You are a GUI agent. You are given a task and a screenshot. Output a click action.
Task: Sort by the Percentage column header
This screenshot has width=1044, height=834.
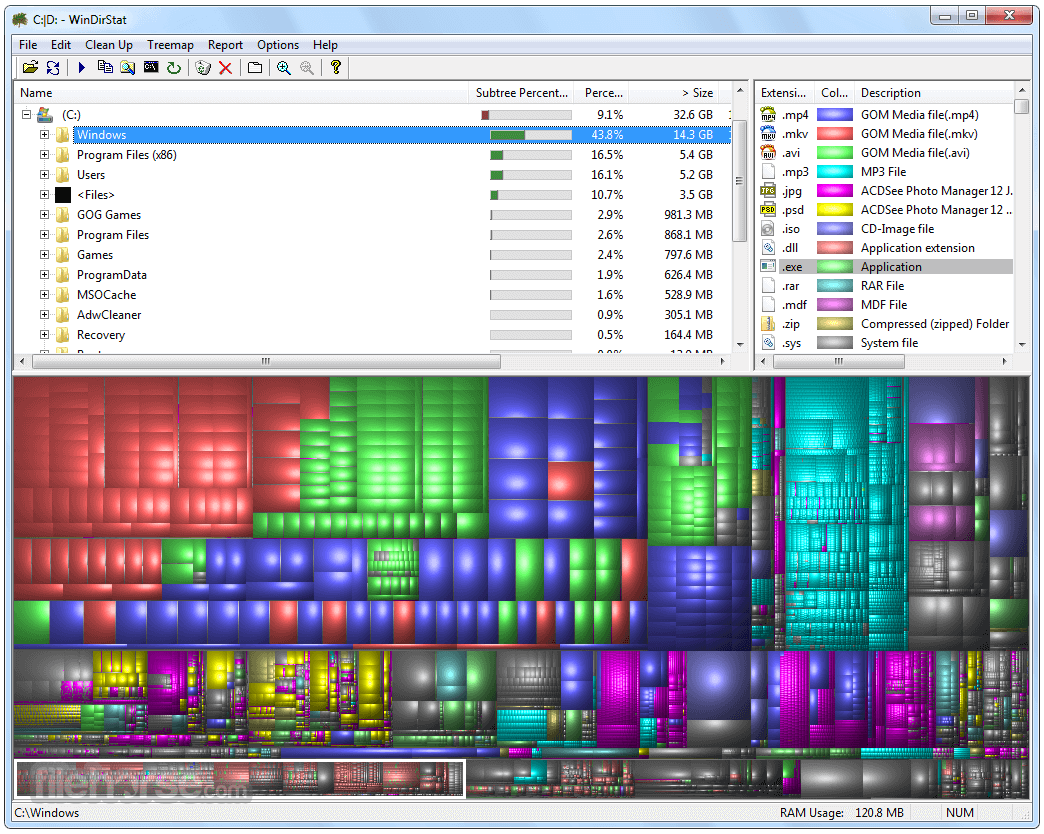(603, 93)
